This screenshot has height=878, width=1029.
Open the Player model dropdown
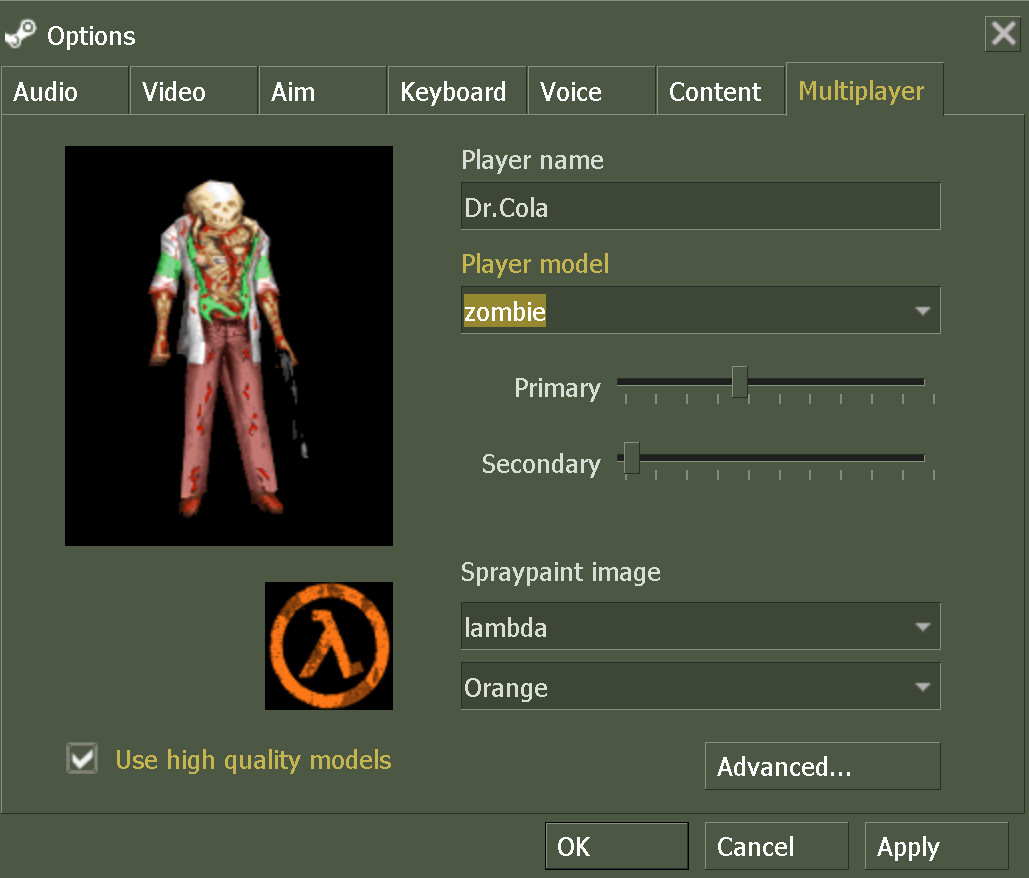700,310
